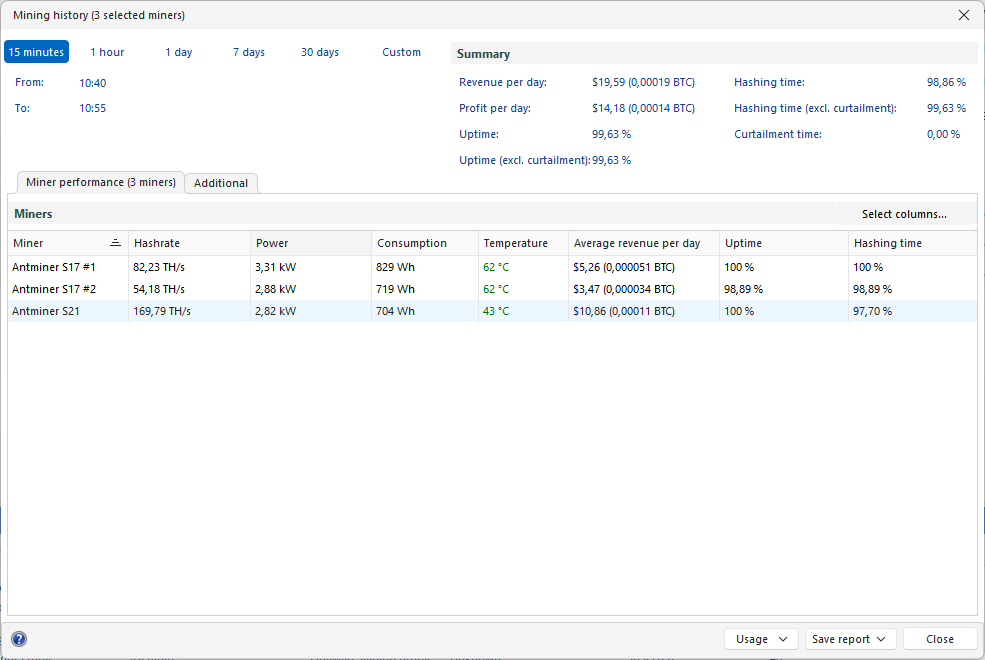Click the Revenue per day value $19,59

(643, 82)
